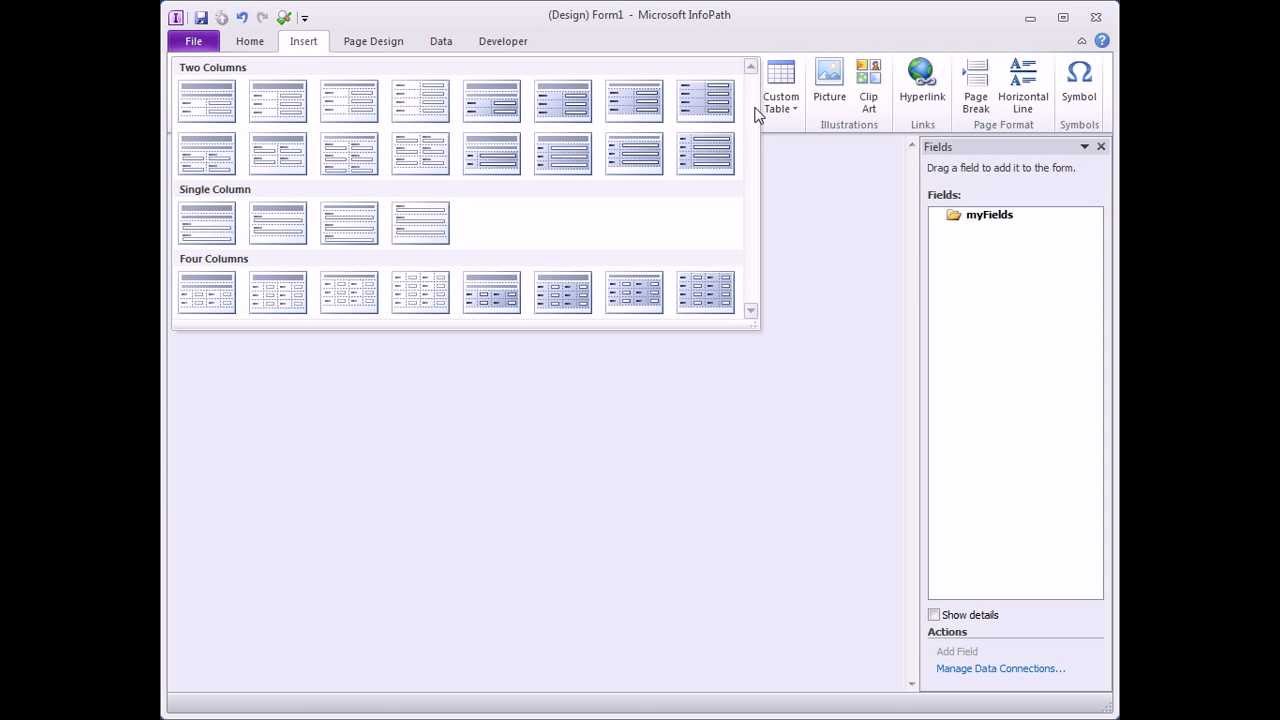Click Manage Data Connections link
This screenshot has width=1280, height=720.
pos(1001,669)
